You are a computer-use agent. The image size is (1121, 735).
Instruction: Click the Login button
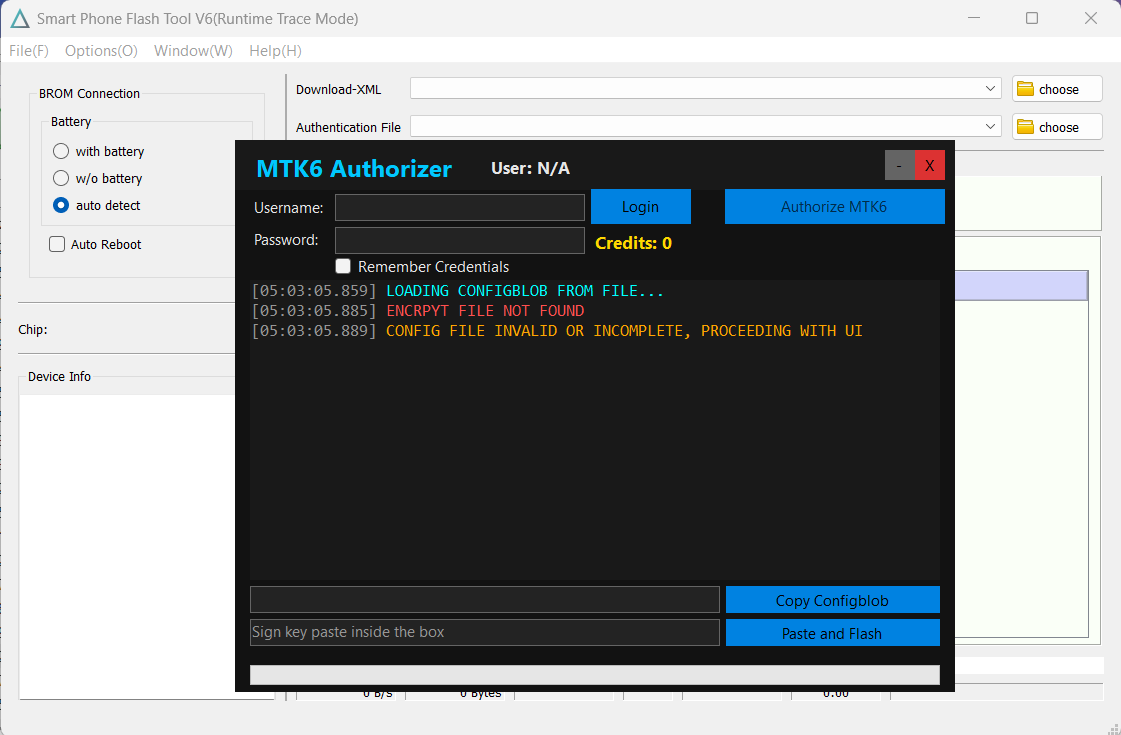tap(641, 207)
